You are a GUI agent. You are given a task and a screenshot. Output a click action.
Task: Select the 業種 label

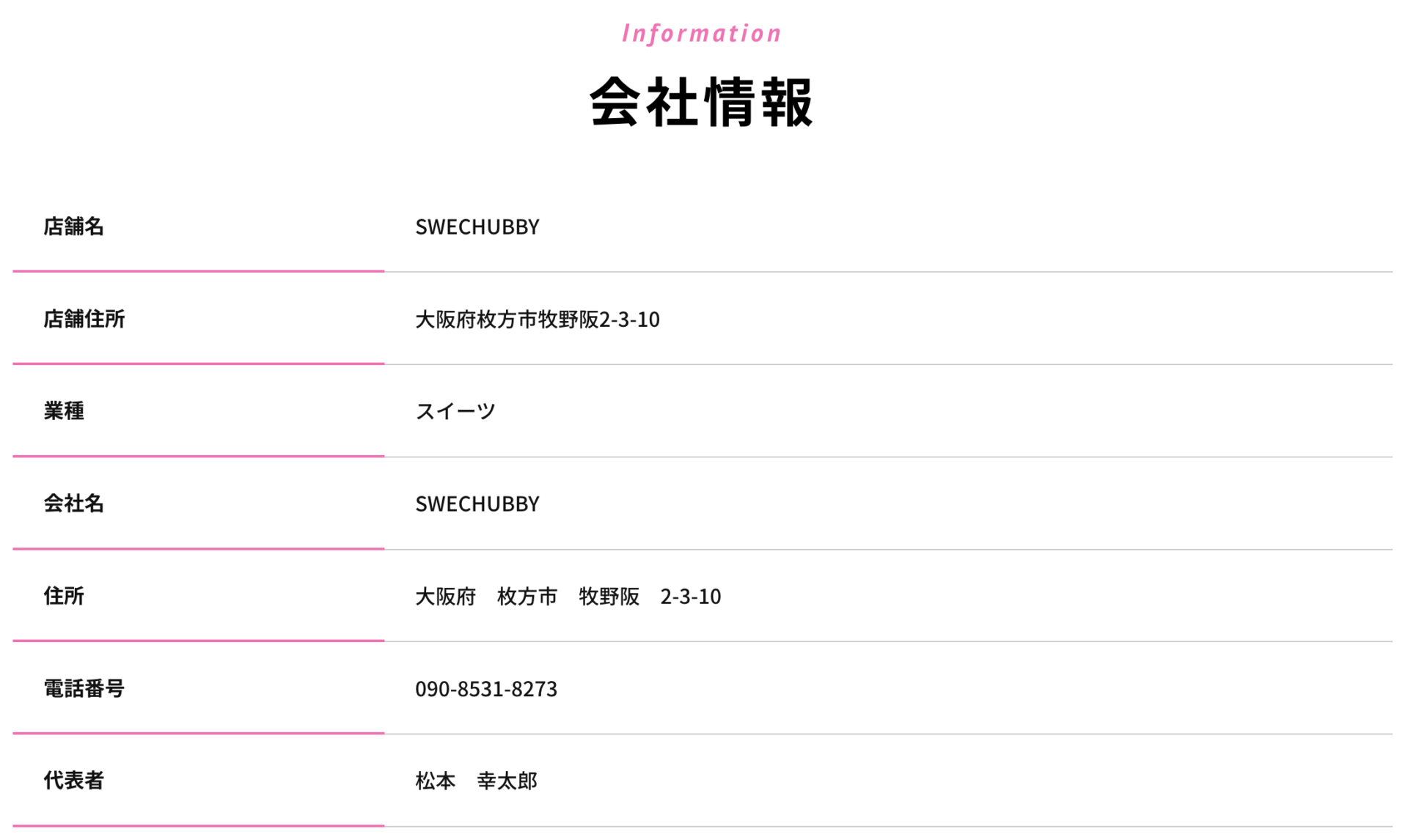pos(64,411)
